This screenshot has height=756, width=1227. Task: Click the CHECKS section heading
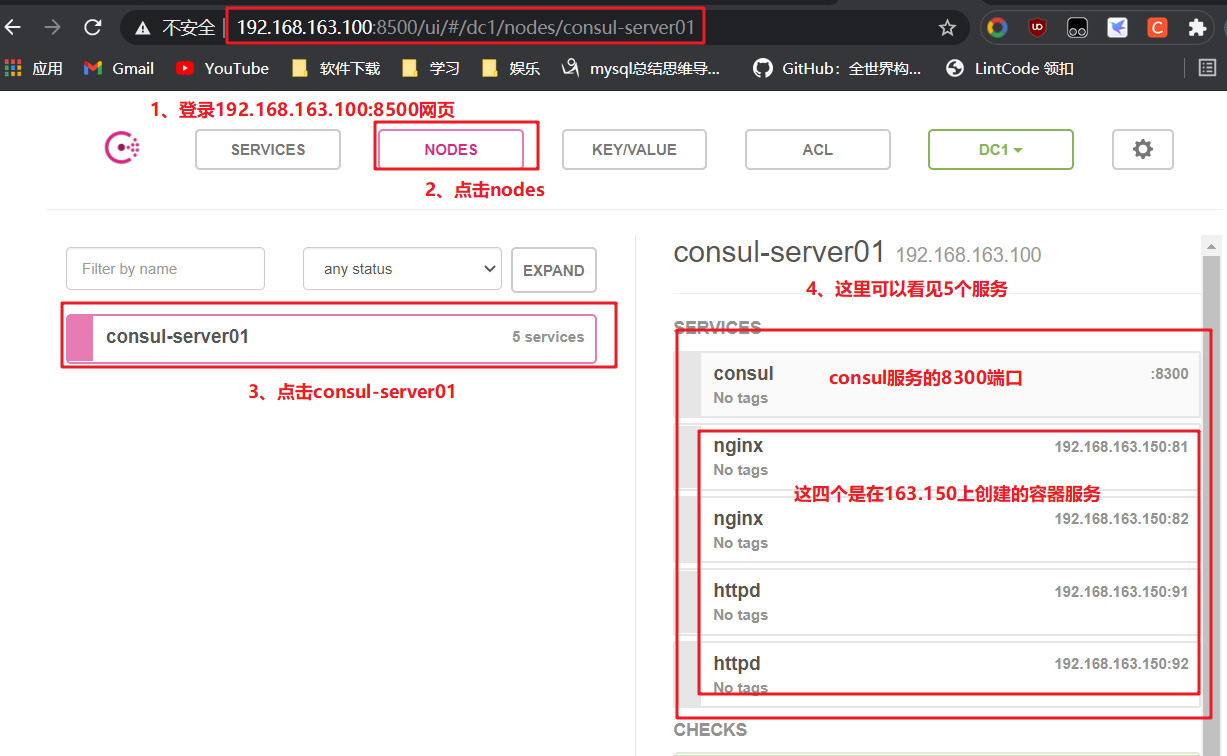coord(710,730)
